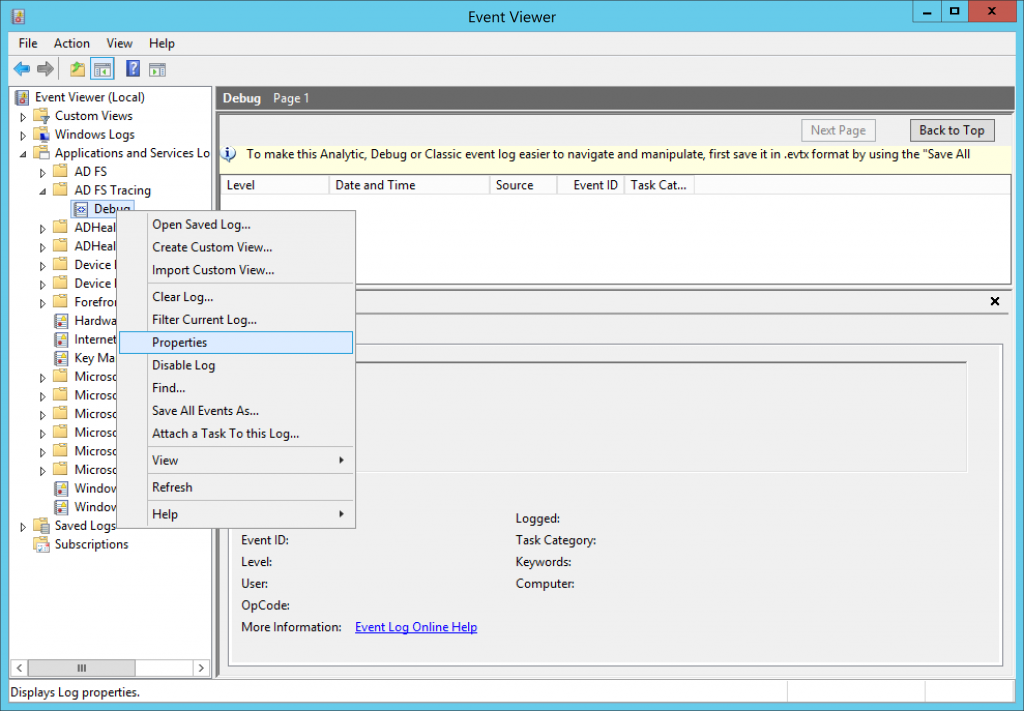The height and width of the screenshot is (711, 1024).
Task: Open a saved log via the toolbar folder icon
Action: (x=76, y=68)
